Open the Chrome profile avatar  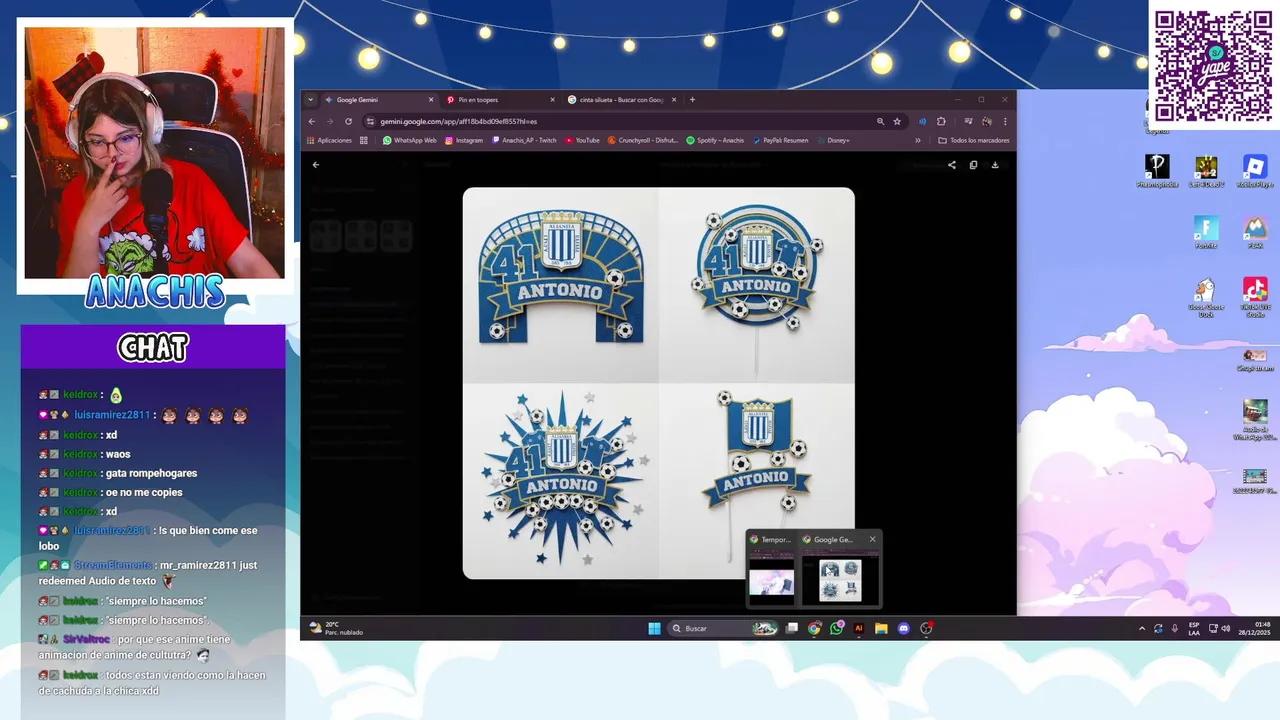pos(986,121)
